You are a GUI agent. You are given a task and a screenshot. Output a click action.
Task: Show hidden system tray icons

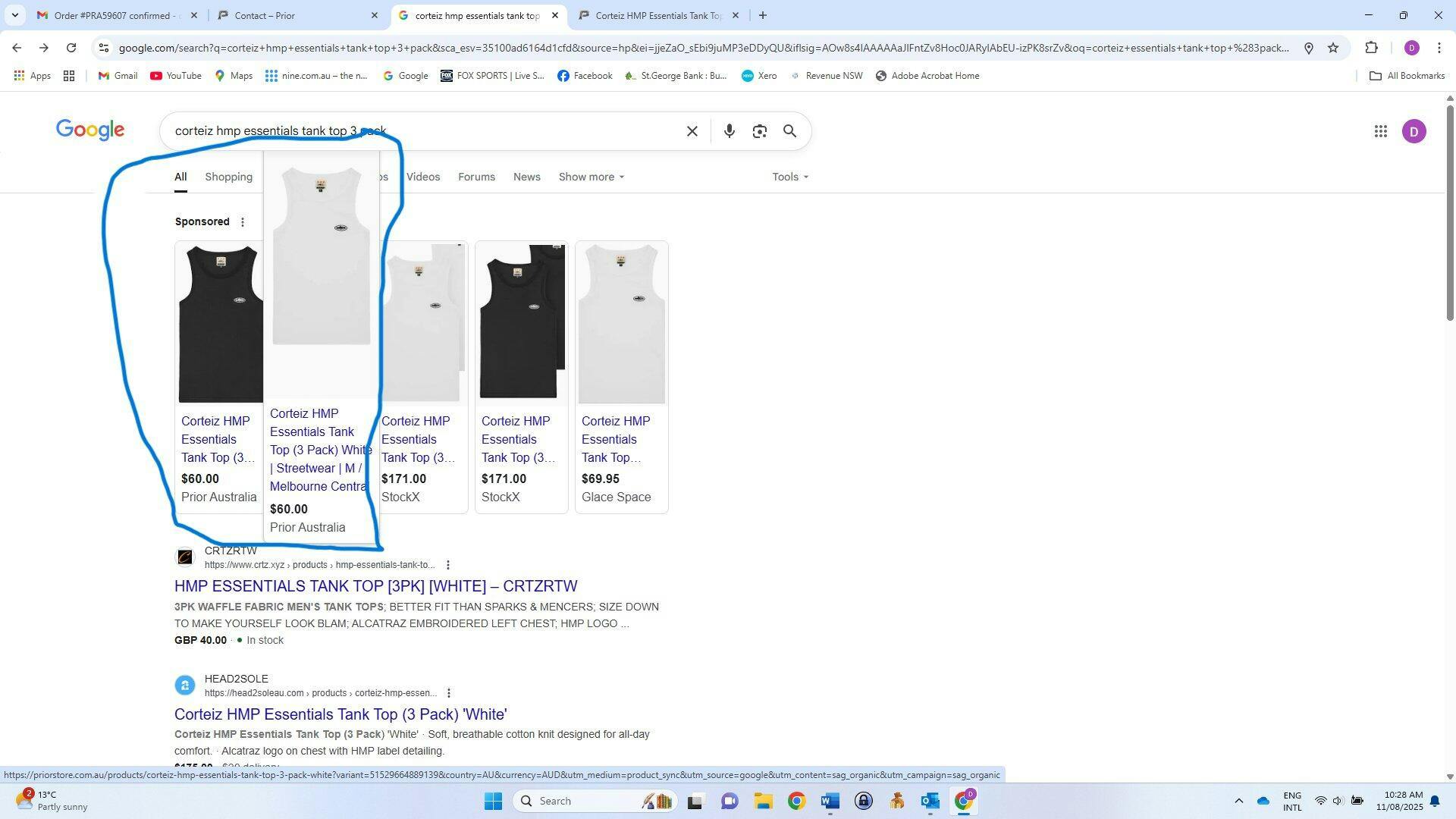click(1238, 801)
